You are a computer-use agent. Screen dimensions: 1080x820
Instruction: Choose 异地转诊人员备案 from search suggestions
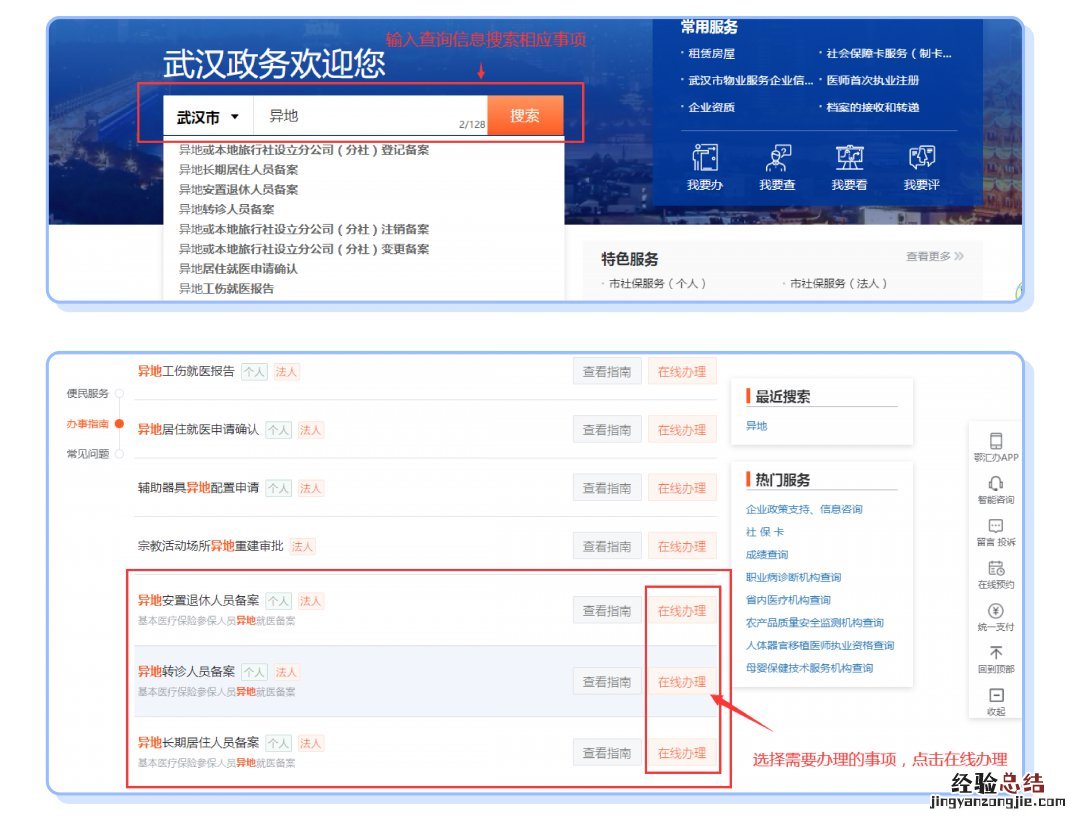click(226, 209)
